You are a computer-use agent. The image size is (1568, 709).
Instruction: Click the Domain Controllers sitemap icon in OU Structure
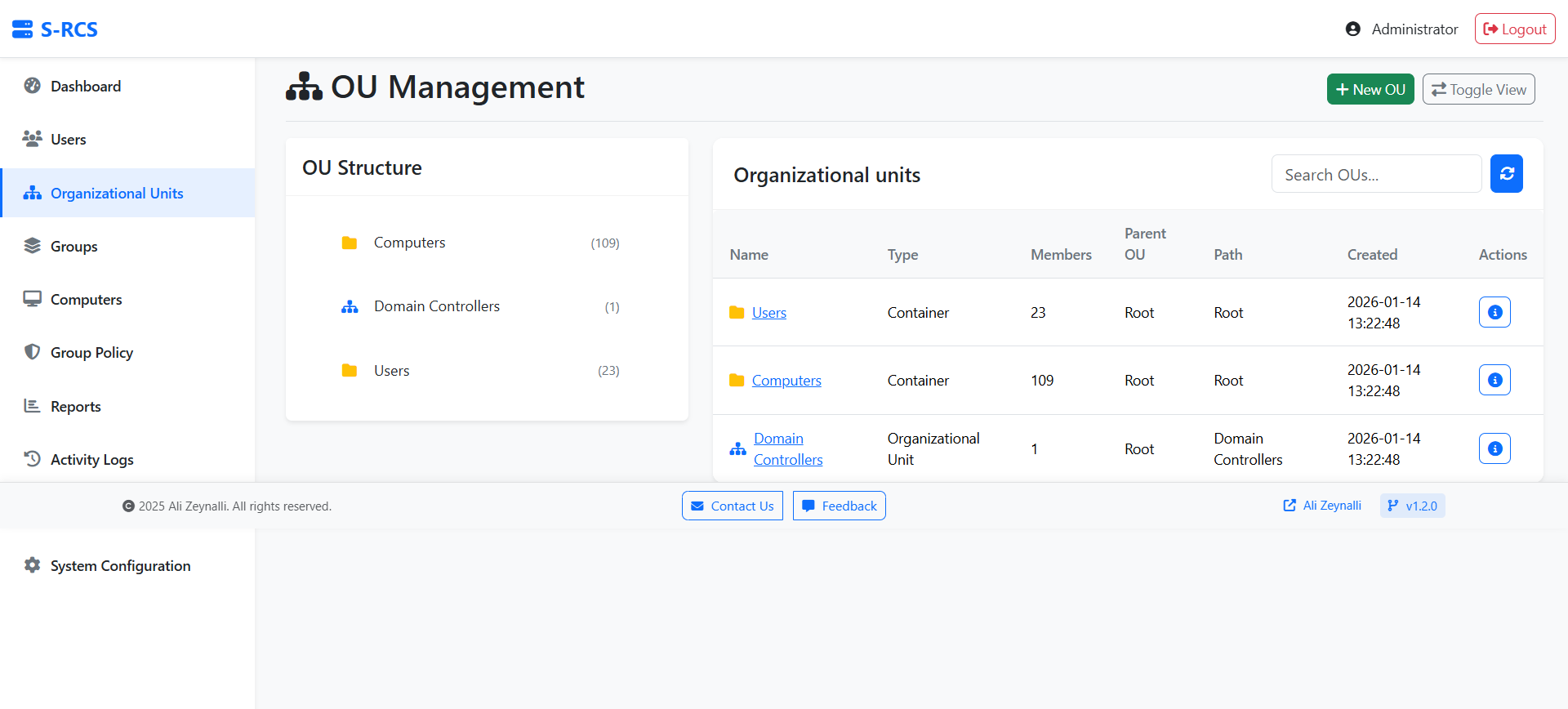point(350,306)
